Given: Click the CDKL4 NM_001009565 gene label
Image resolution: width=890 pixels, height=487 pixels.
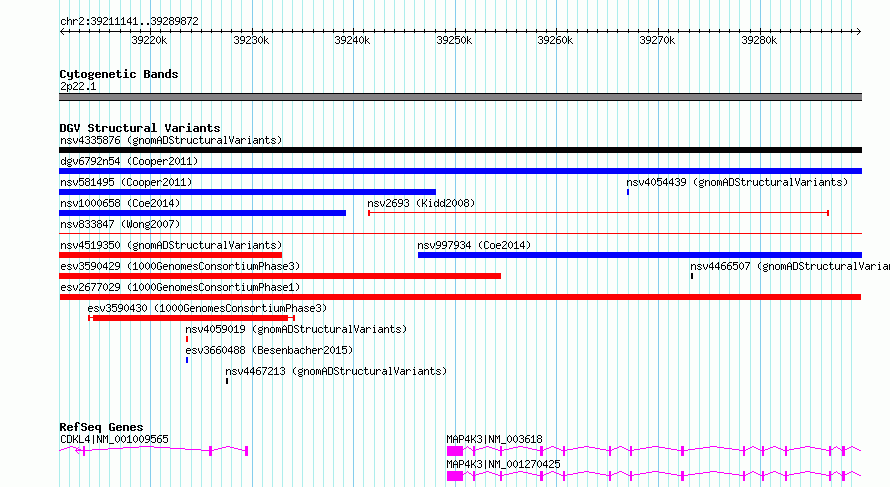Looking at the screenshot, I should coord(114,439).
